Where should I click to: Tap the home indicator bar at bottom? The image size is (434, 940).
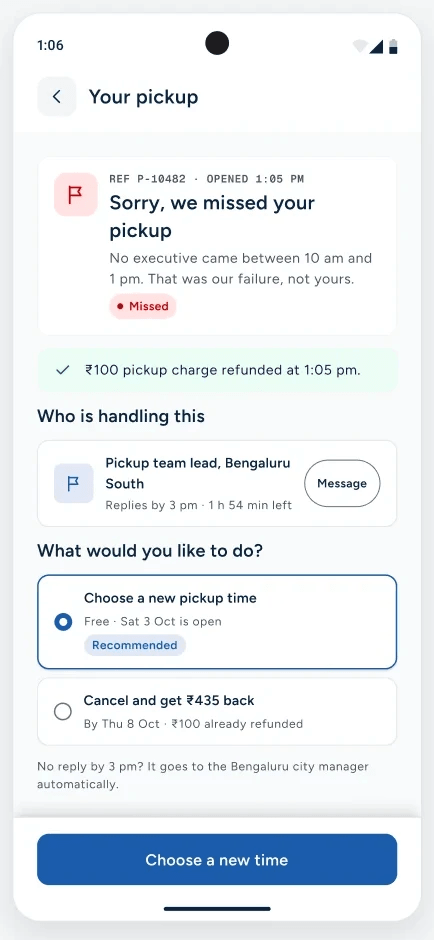click(x=217, y=909)
